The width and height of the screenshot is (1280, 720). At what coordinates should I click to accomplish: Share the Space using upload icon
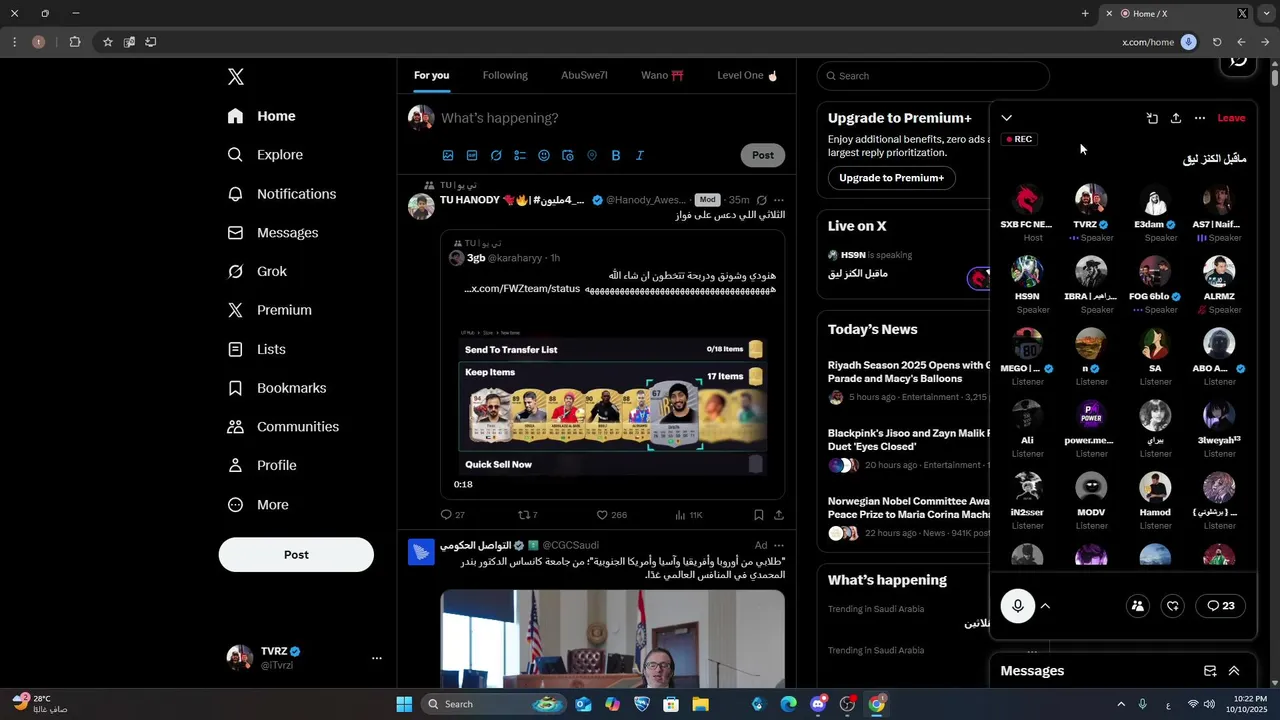pos(1176,118)
